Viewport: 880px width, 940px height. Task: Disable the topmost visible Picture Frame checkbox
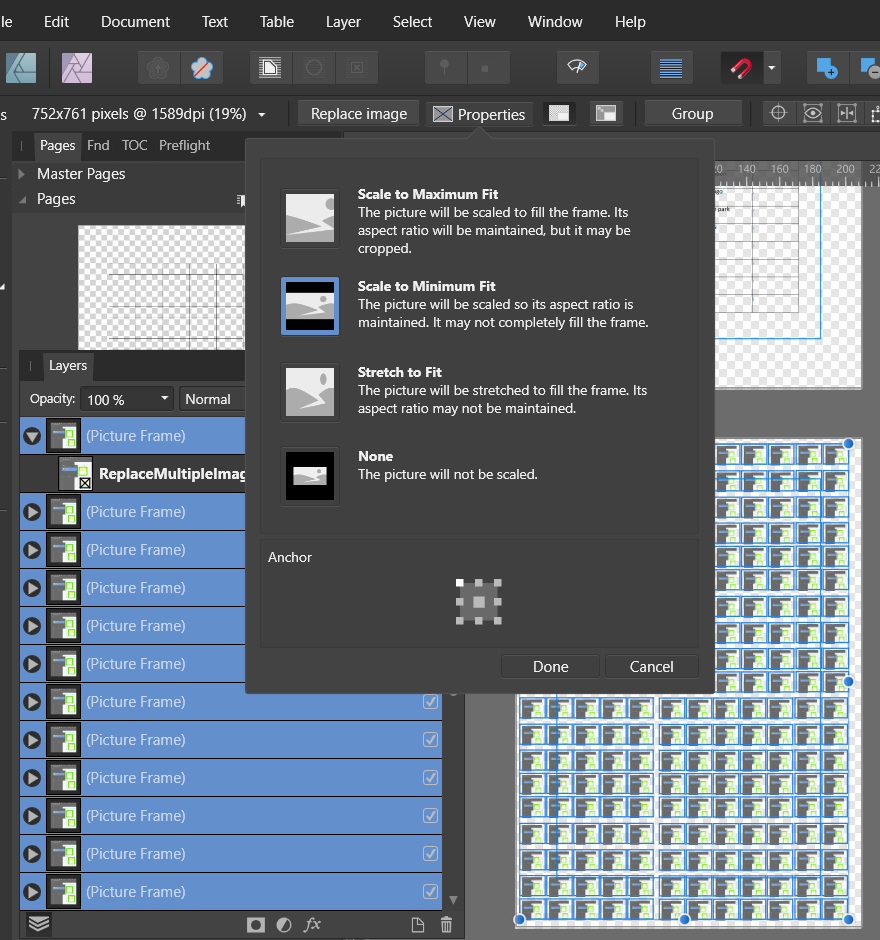coord(430,702)
